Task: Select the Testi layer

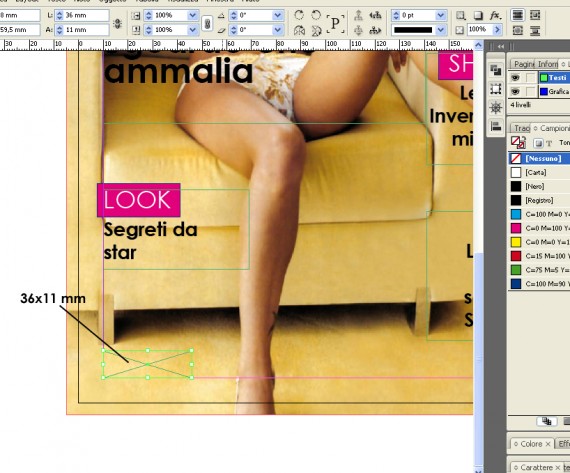Action: (554, 78)
